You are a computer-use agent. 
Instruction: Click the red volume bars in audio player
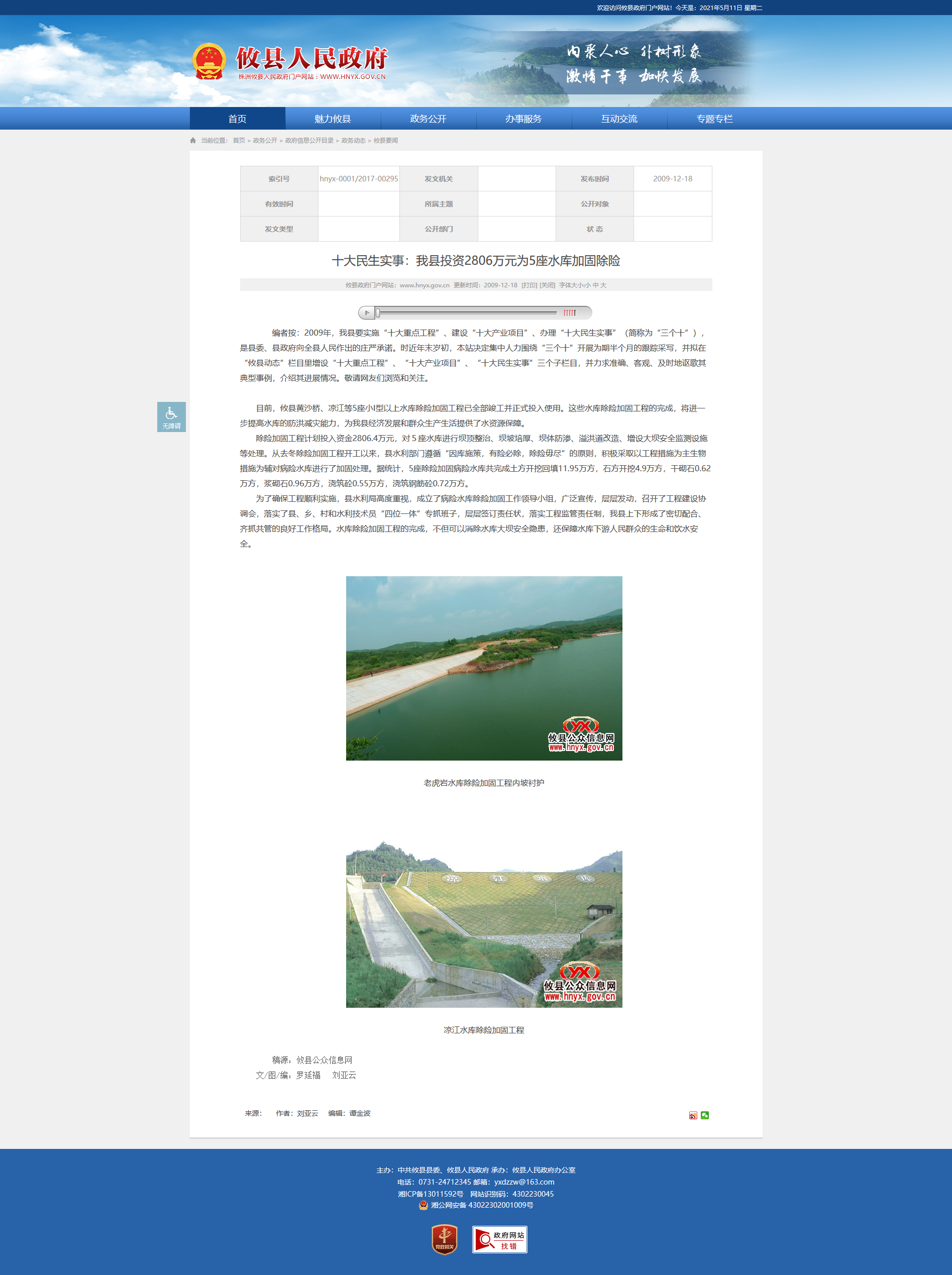coord(569,313)
